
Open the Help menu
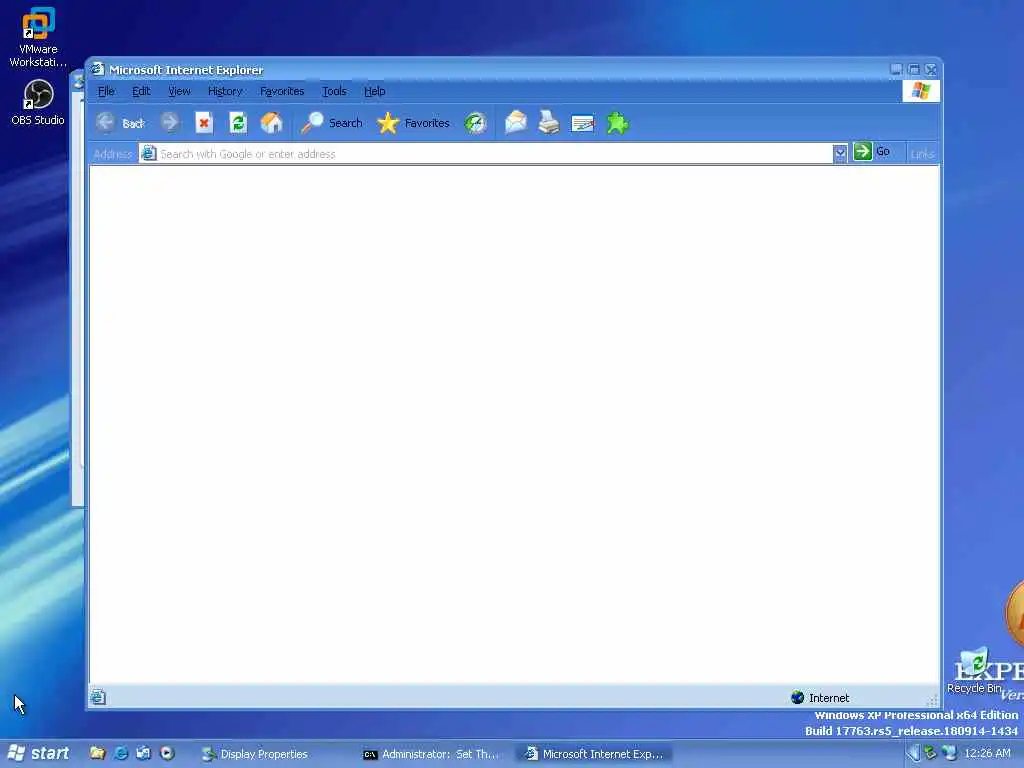tap(375, 91)
